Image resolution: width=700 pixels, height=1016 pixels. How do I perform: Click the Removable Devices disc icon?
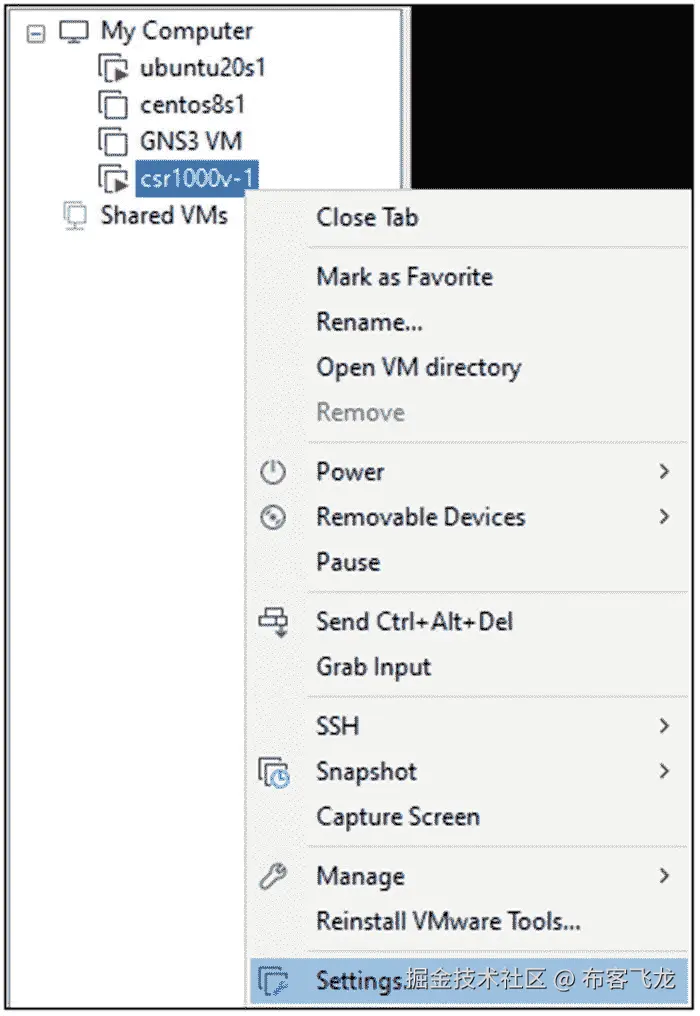tap(273, 517)
